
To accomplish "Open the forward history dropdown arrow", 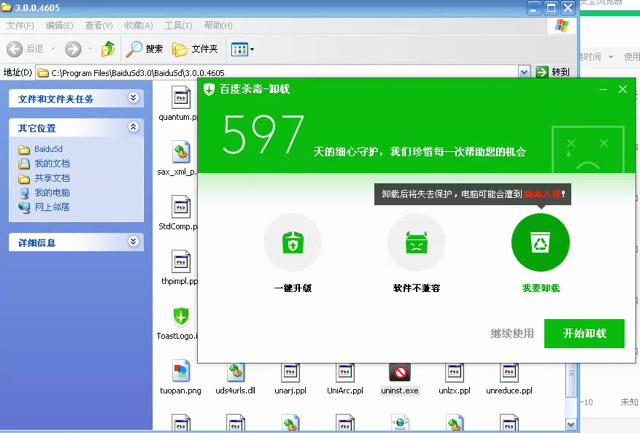I will coord(90,49).
